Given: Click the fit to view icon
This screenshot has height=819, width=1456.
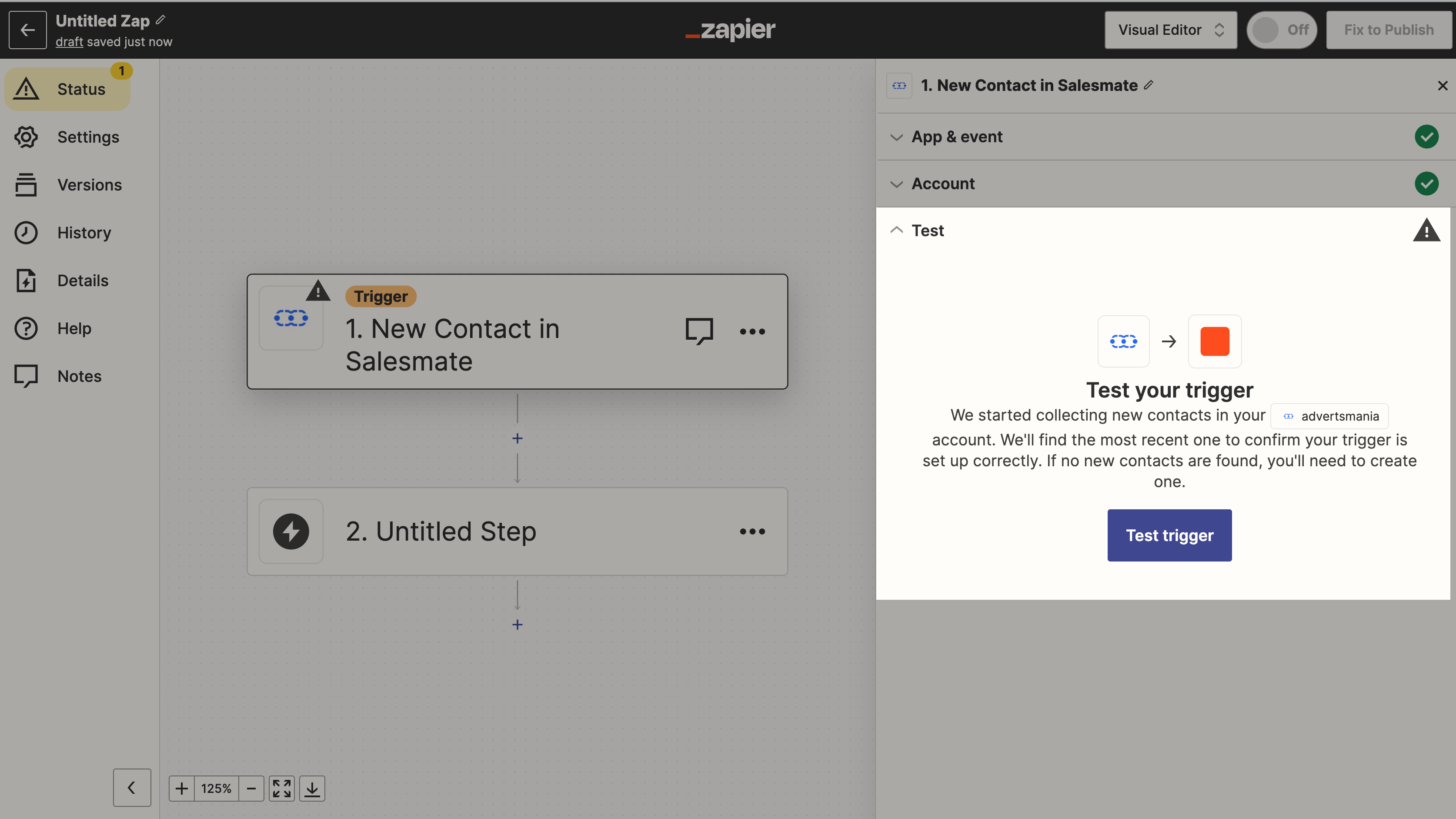Looking at the screenshot, I should tap(281, 789).
